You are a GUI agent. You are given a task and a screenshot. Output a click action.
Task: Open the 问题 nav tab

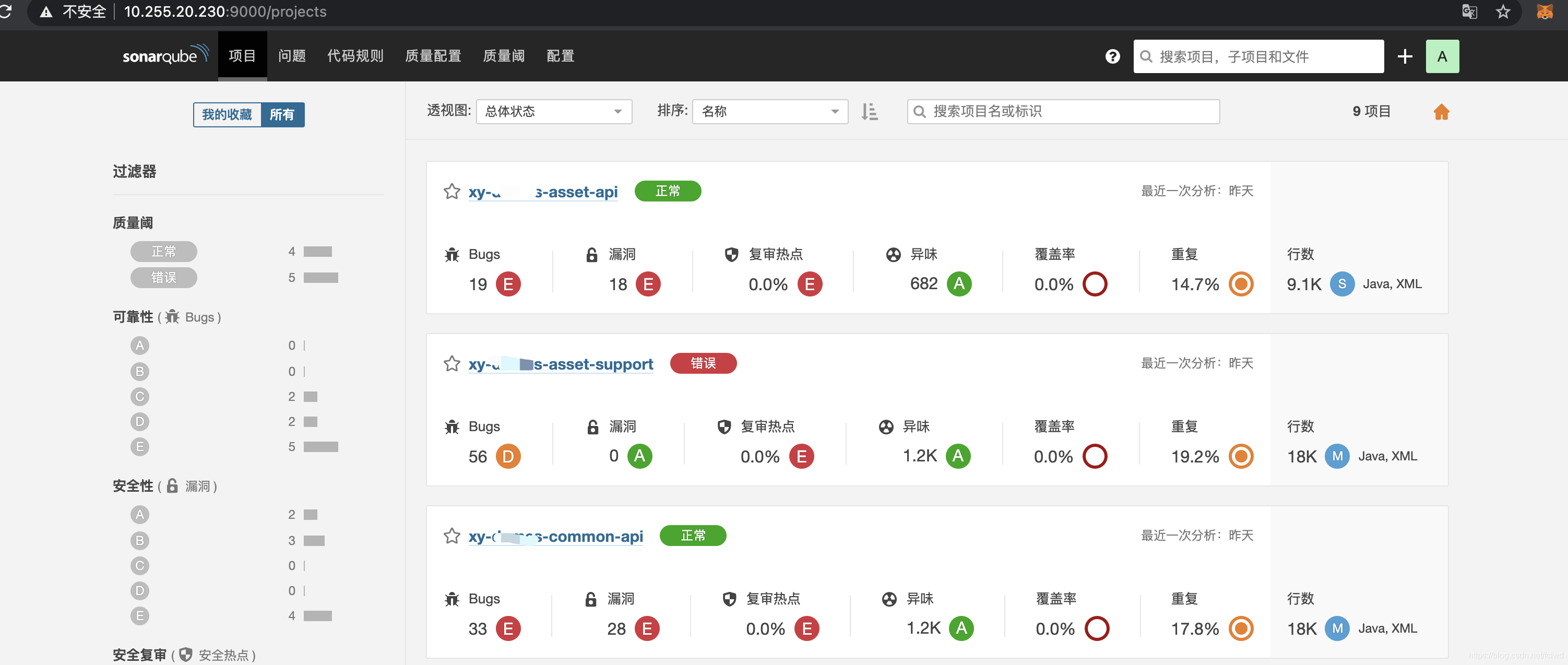coord(292,56)
